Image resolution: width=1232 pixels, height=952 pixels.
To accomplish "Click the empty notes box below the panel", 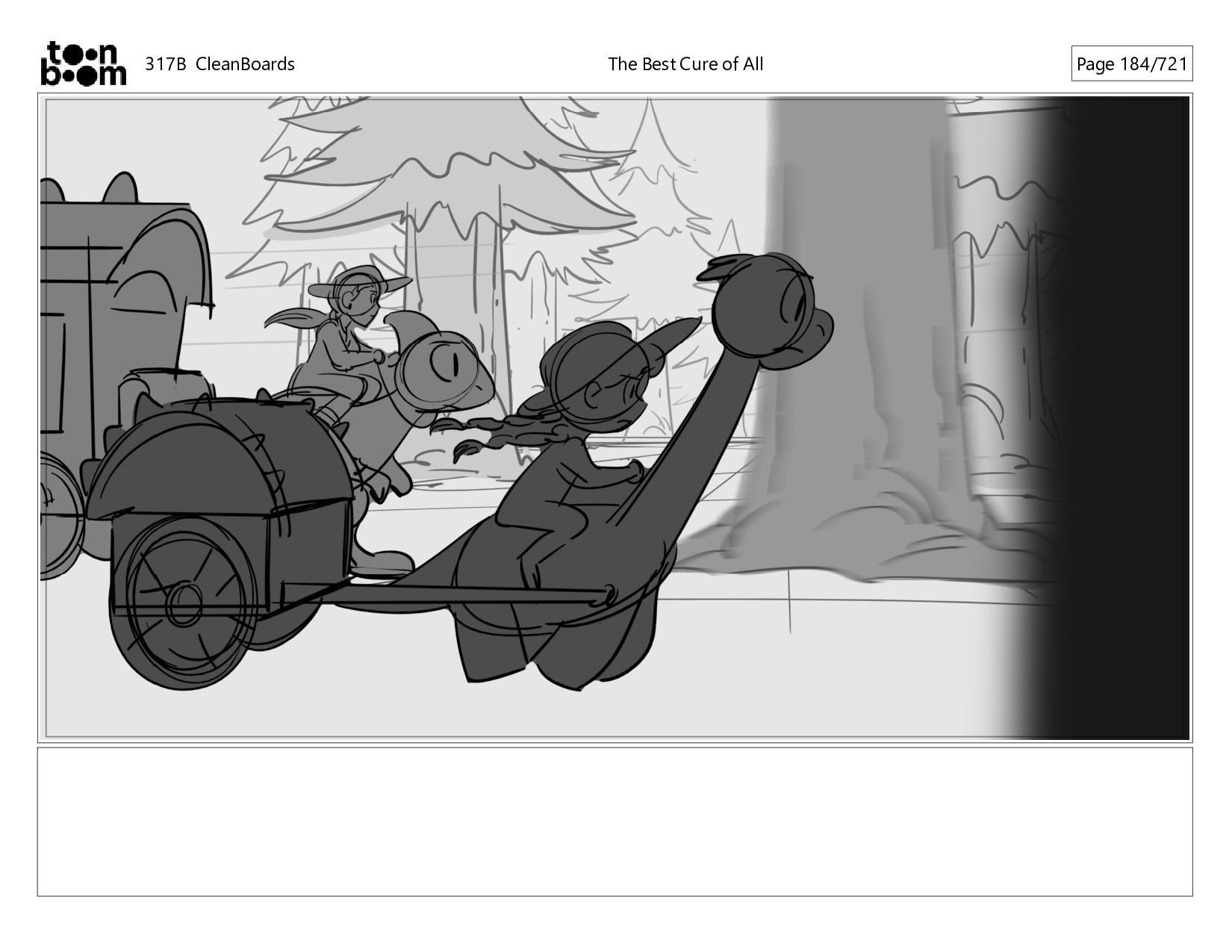I will point(615,821).
